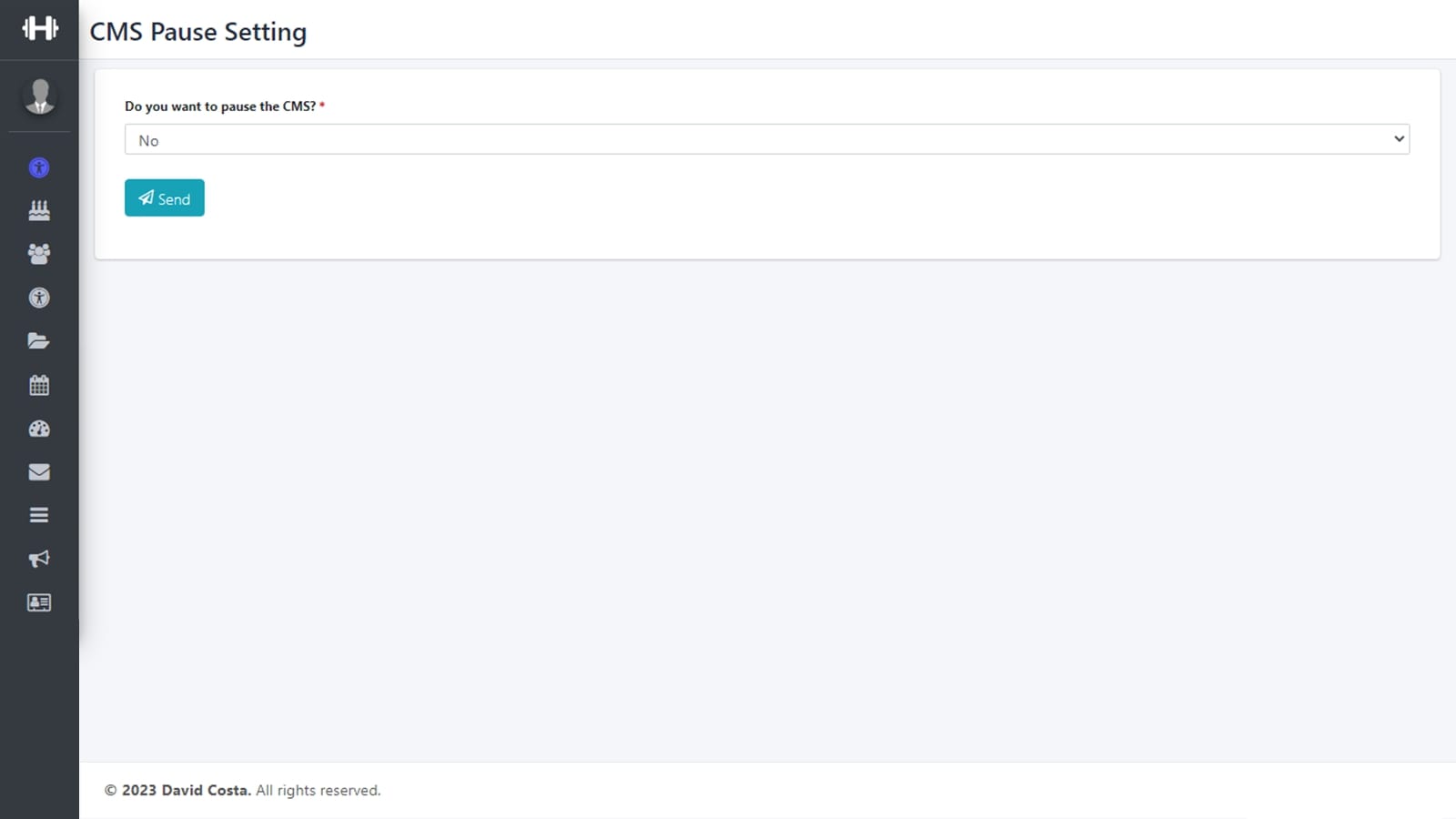Click the dumbbell logo in the sidebar
This screenshot has width=1456, height=819.
coord(39,28)
